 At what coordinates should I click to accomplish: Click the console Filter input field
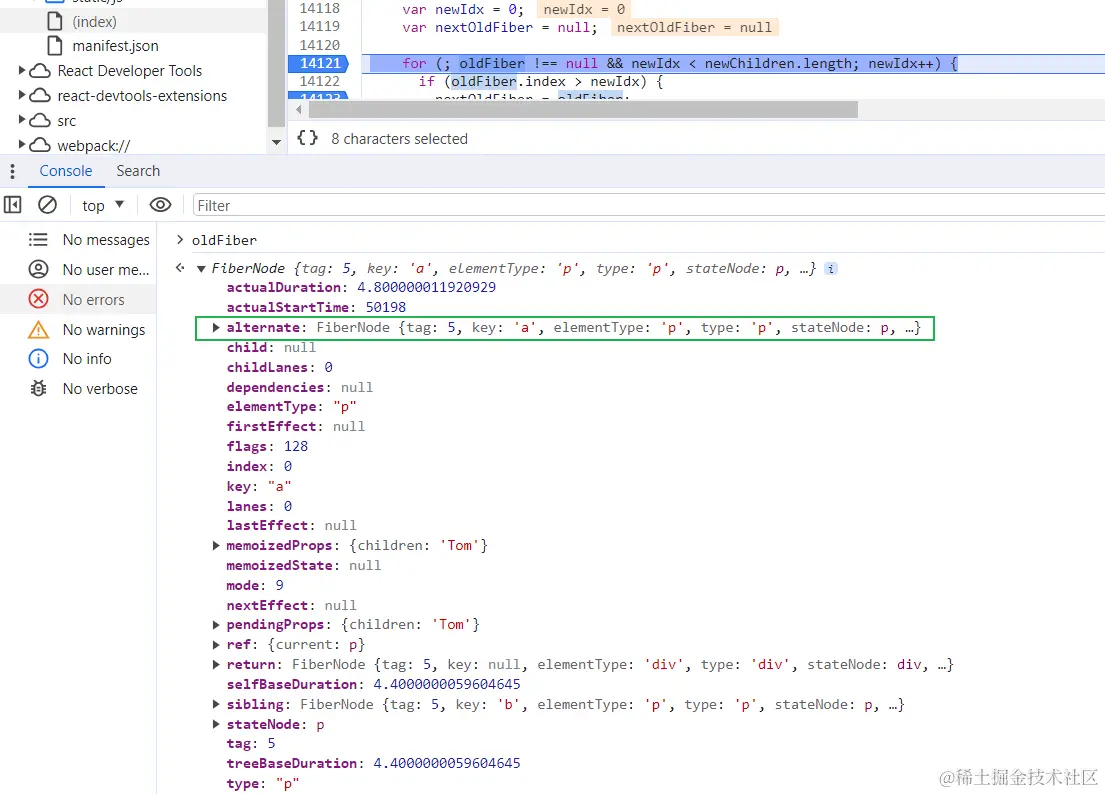pos(648,205)
